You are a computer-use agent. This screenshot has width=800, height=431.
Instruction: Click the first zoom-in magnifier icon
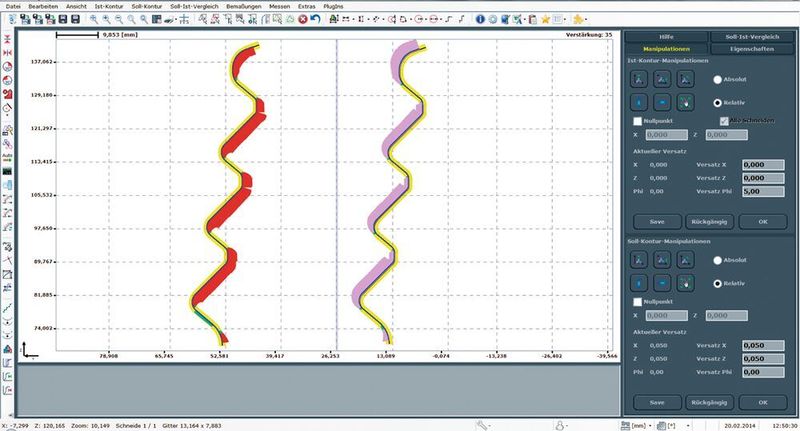94,19
